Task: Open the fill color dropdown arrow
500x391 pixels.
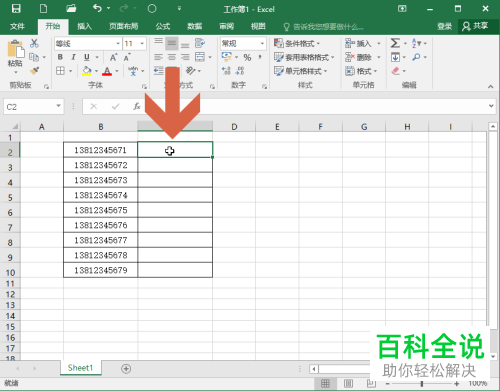Action: (96, 71)
